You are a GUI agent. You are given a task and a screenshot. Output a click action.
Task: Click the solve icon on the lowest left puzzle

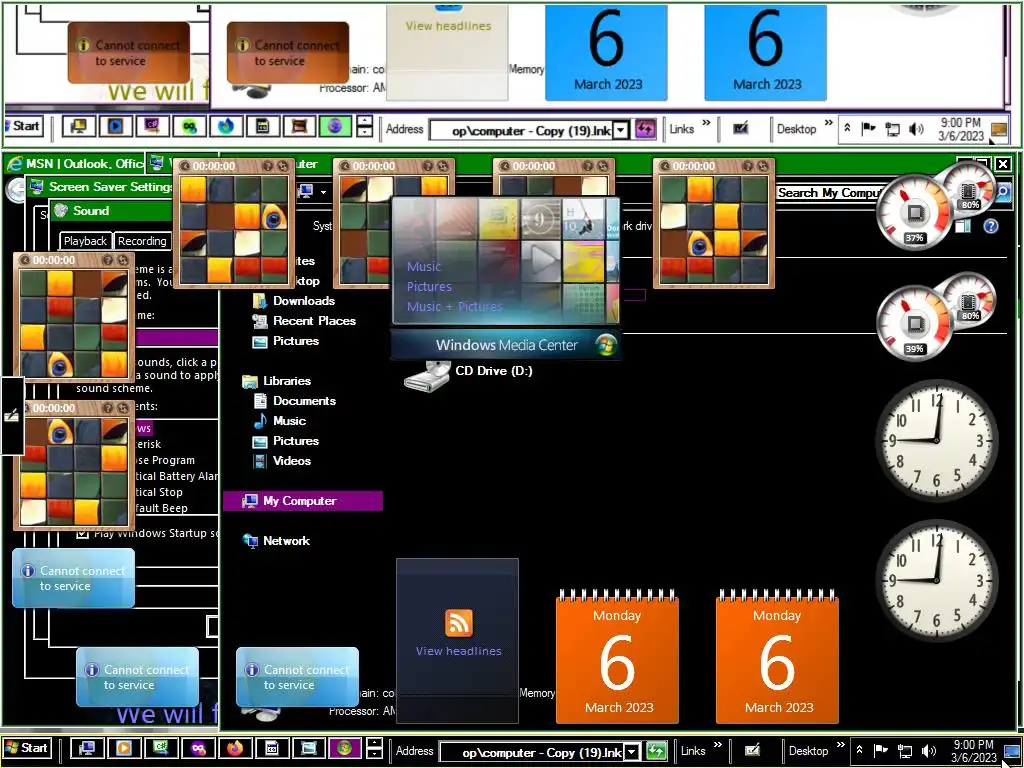click(x=123, y=408)
